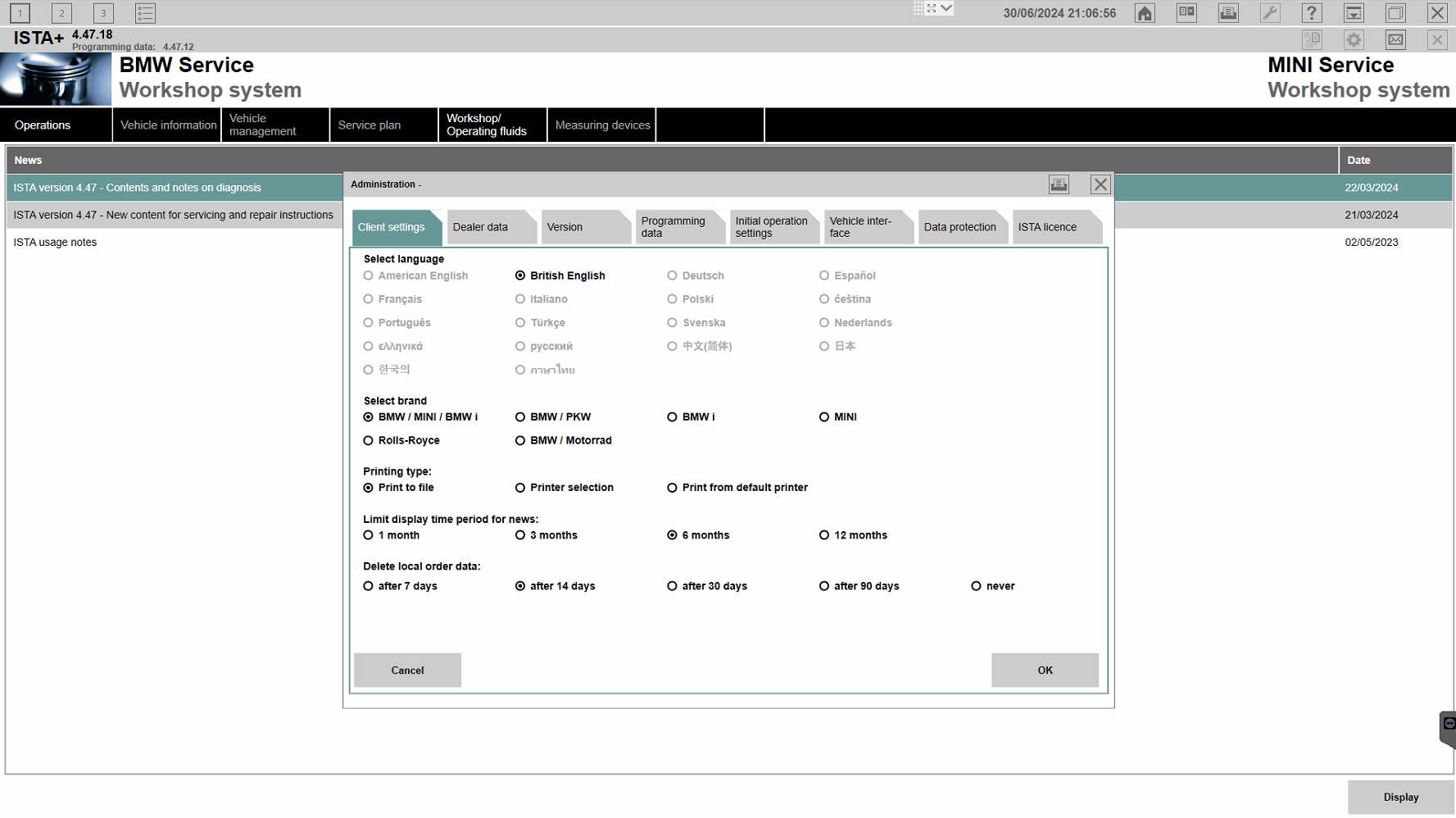Open Vehicle information menu
Screen dimensions: 1456x818
point(167,125)
